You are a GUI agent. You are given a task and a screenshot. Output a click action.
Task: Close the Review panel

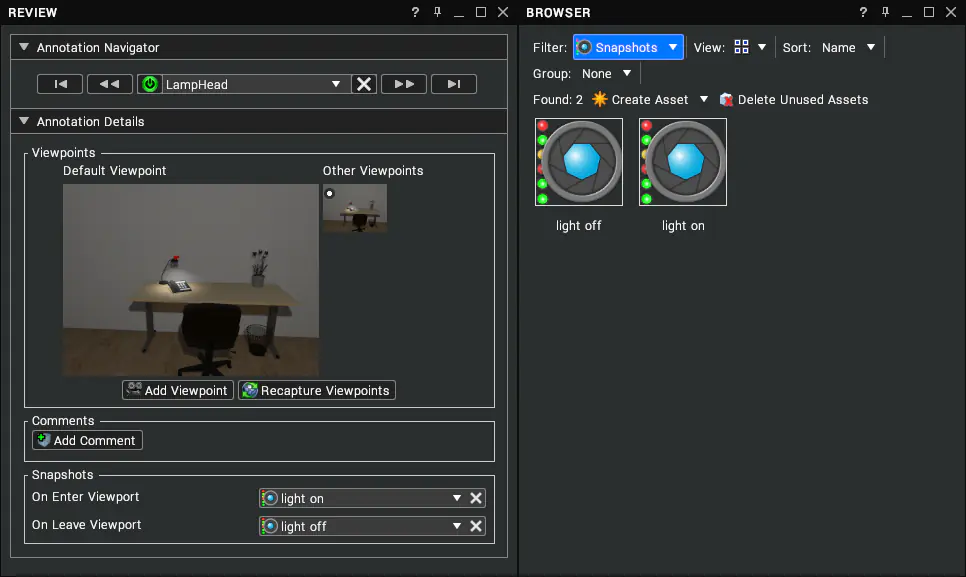503,12
